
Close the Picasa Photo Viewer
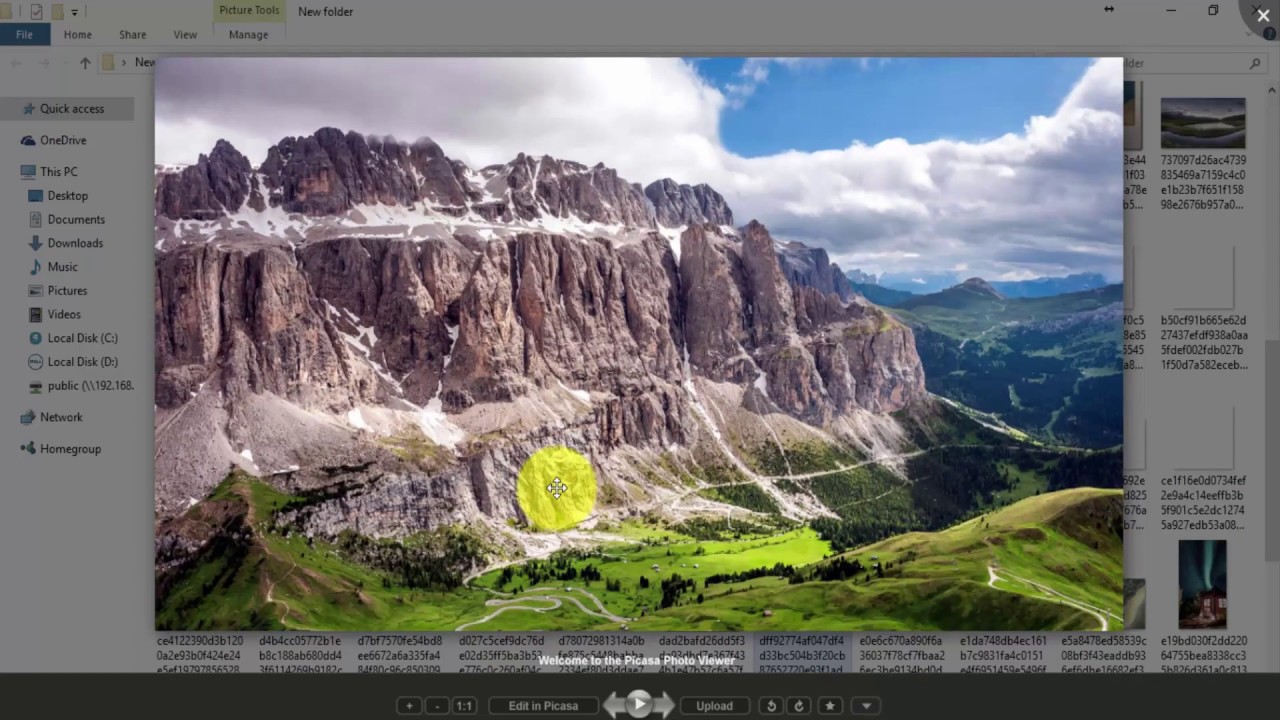[x=1263, y=16]
